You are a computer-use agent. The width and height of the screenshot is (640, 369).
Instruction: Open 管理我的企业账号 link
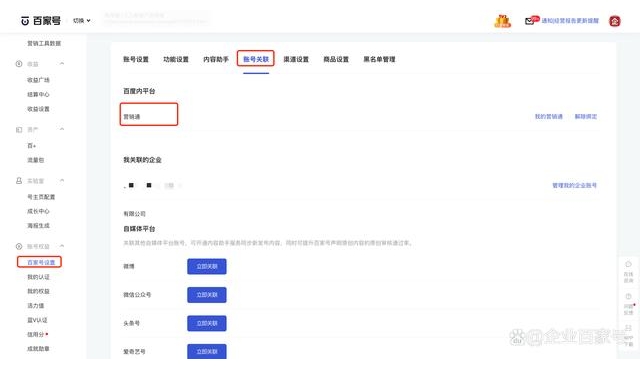[x=574, y=185]
